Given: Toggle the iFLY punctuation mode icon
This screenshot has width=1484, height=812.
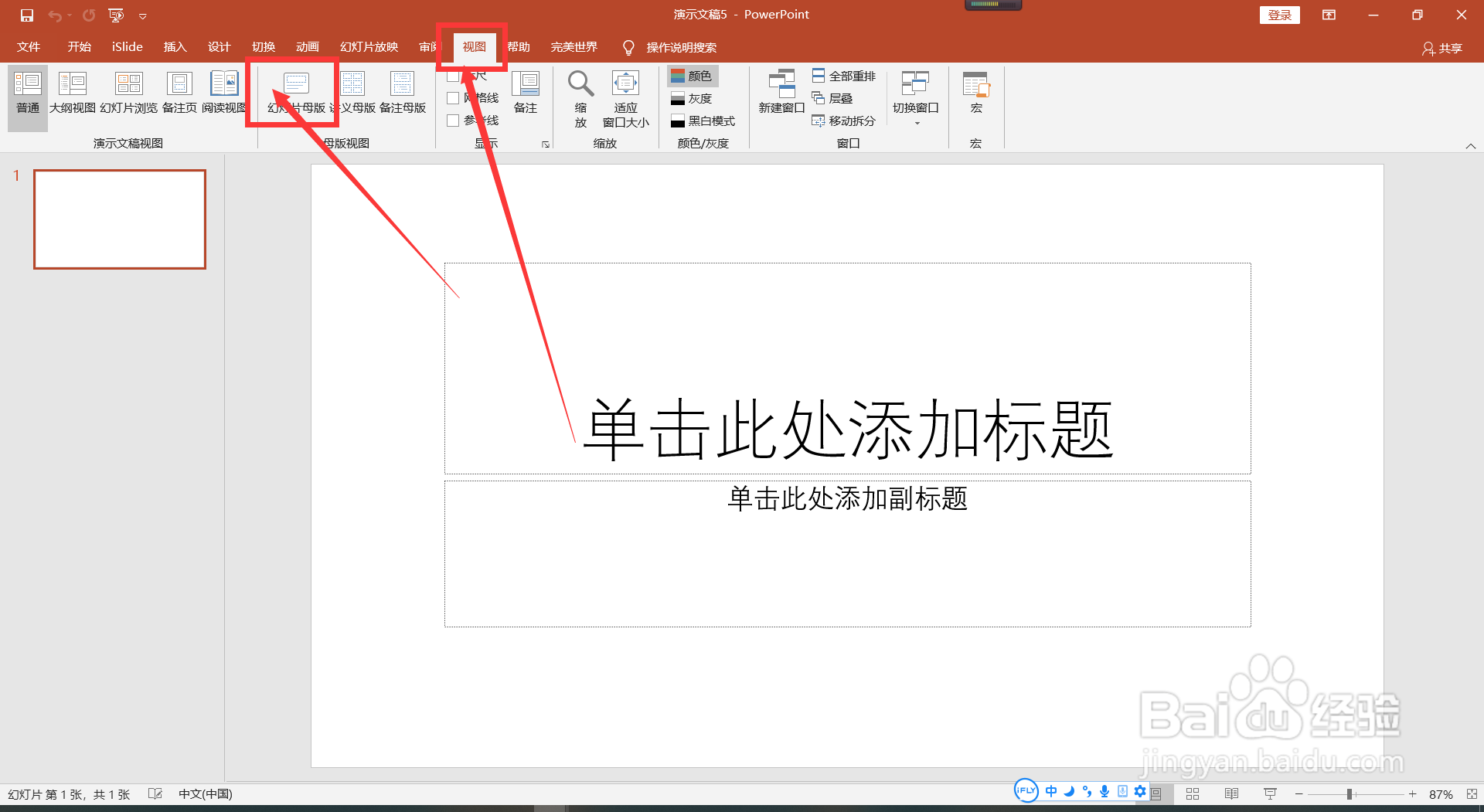Looking at the screenshot, I should pyautogui.click(x=1087, y=791).
